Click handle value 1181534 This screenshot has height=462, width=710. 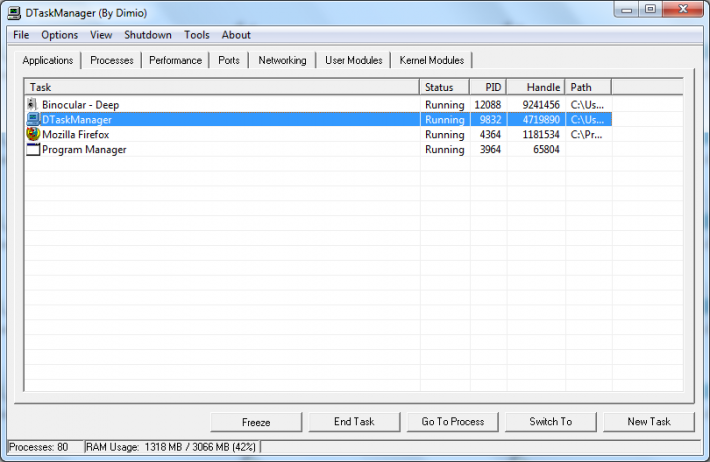coord(541,135)
